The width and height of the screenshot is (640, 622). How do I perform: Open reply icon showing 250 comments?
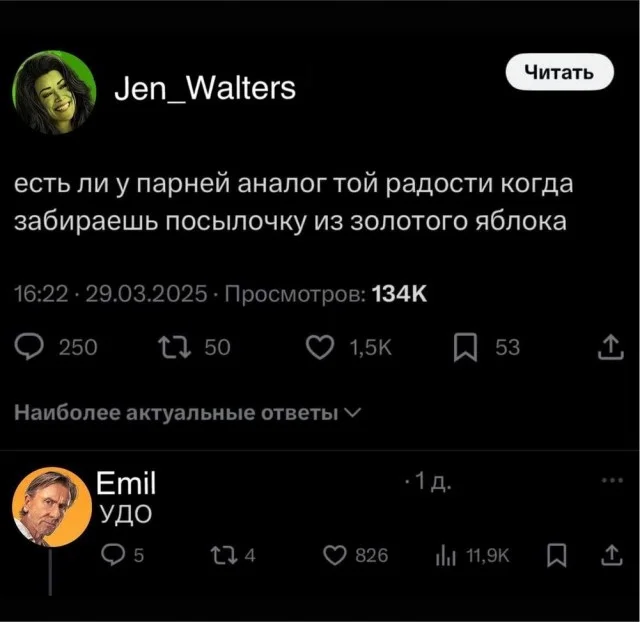pos(29,347)
